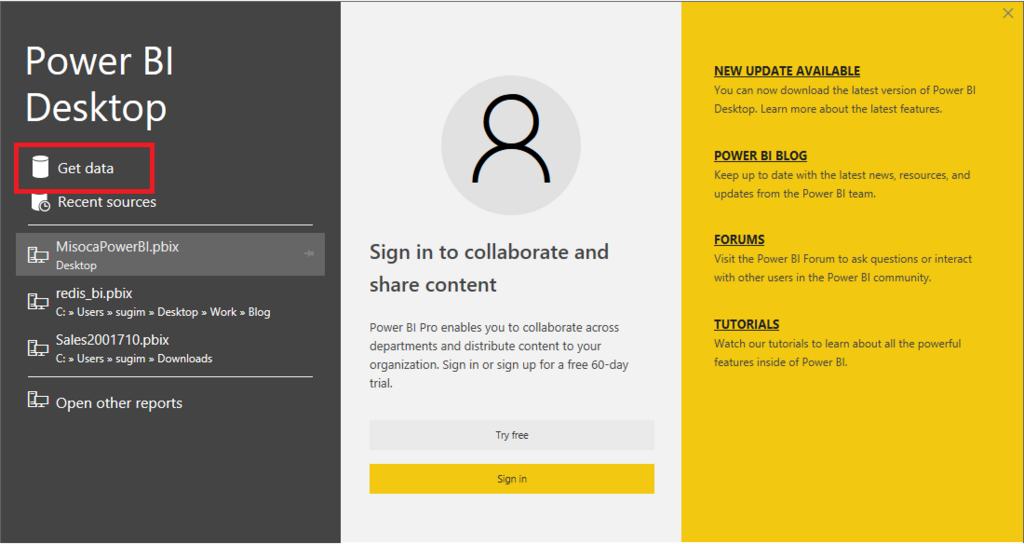Click the Recent sources clock database icon
Screen dimensions: 1024x544
(40, 202)
